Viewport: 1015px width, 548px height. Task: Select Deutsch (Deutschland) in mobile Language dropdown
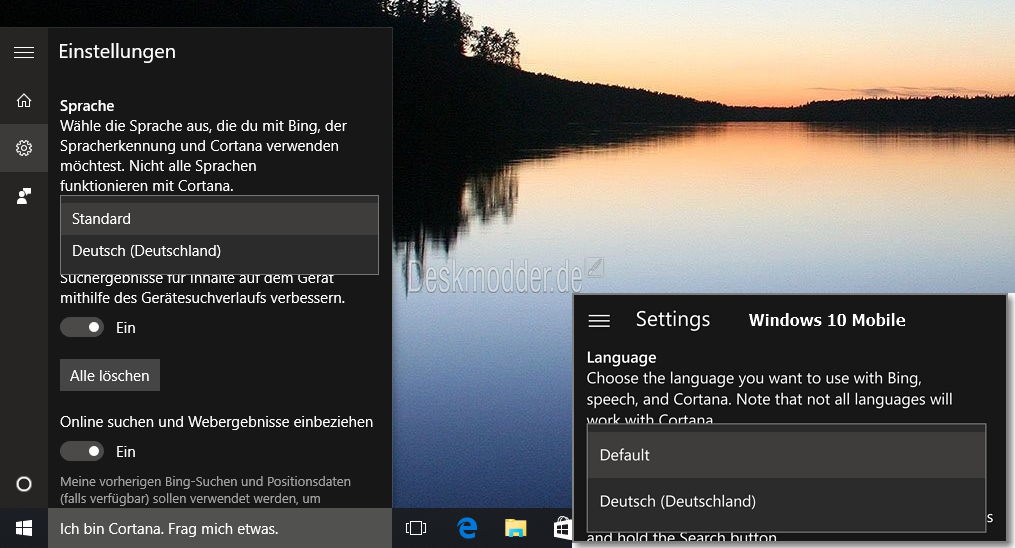(786, 501)
